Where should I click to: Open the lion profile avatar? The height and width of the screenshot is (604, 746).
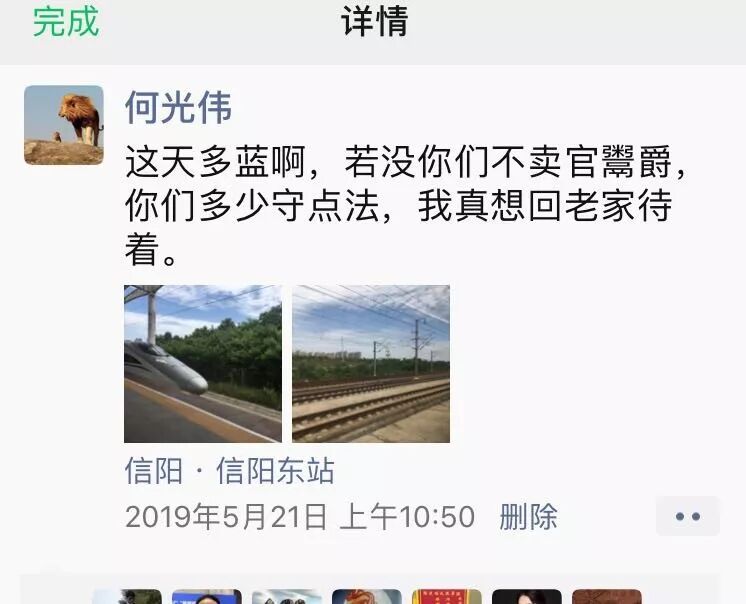click(64, 125)
